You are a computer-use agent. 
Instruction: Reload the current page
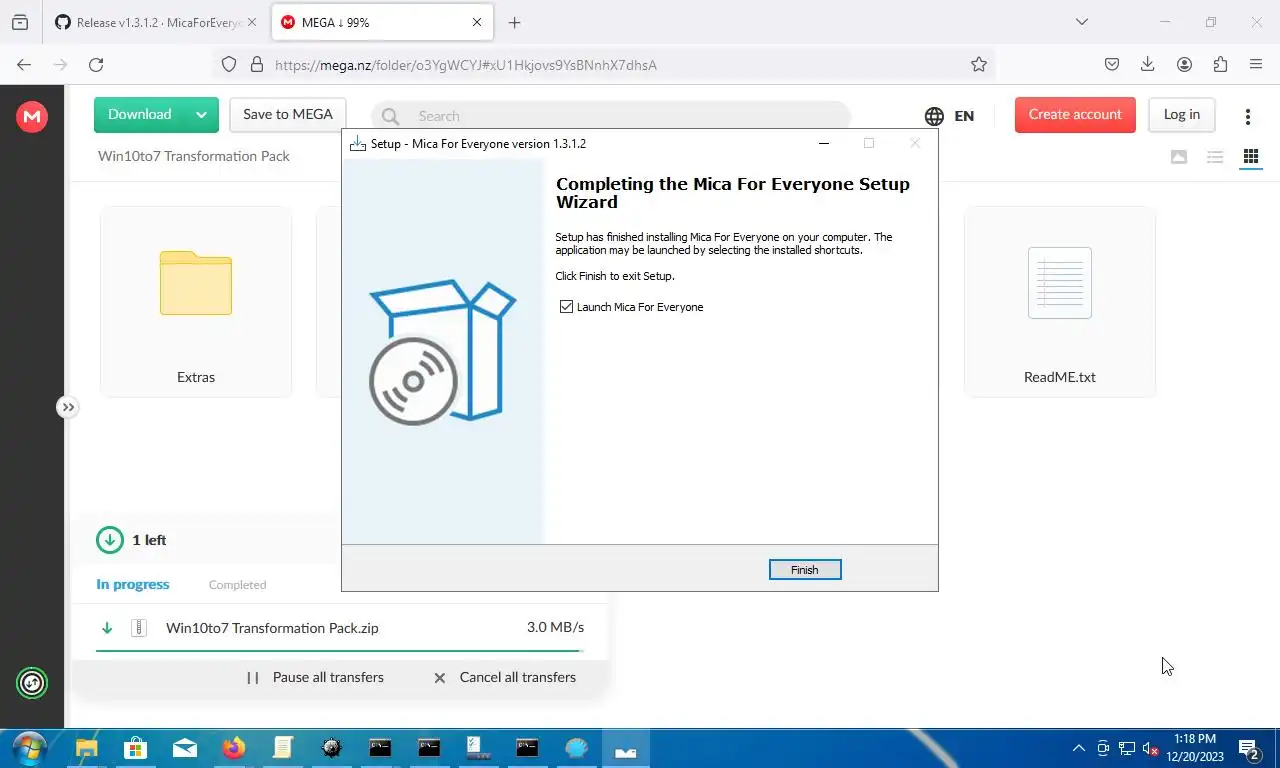tap(96, 64)
